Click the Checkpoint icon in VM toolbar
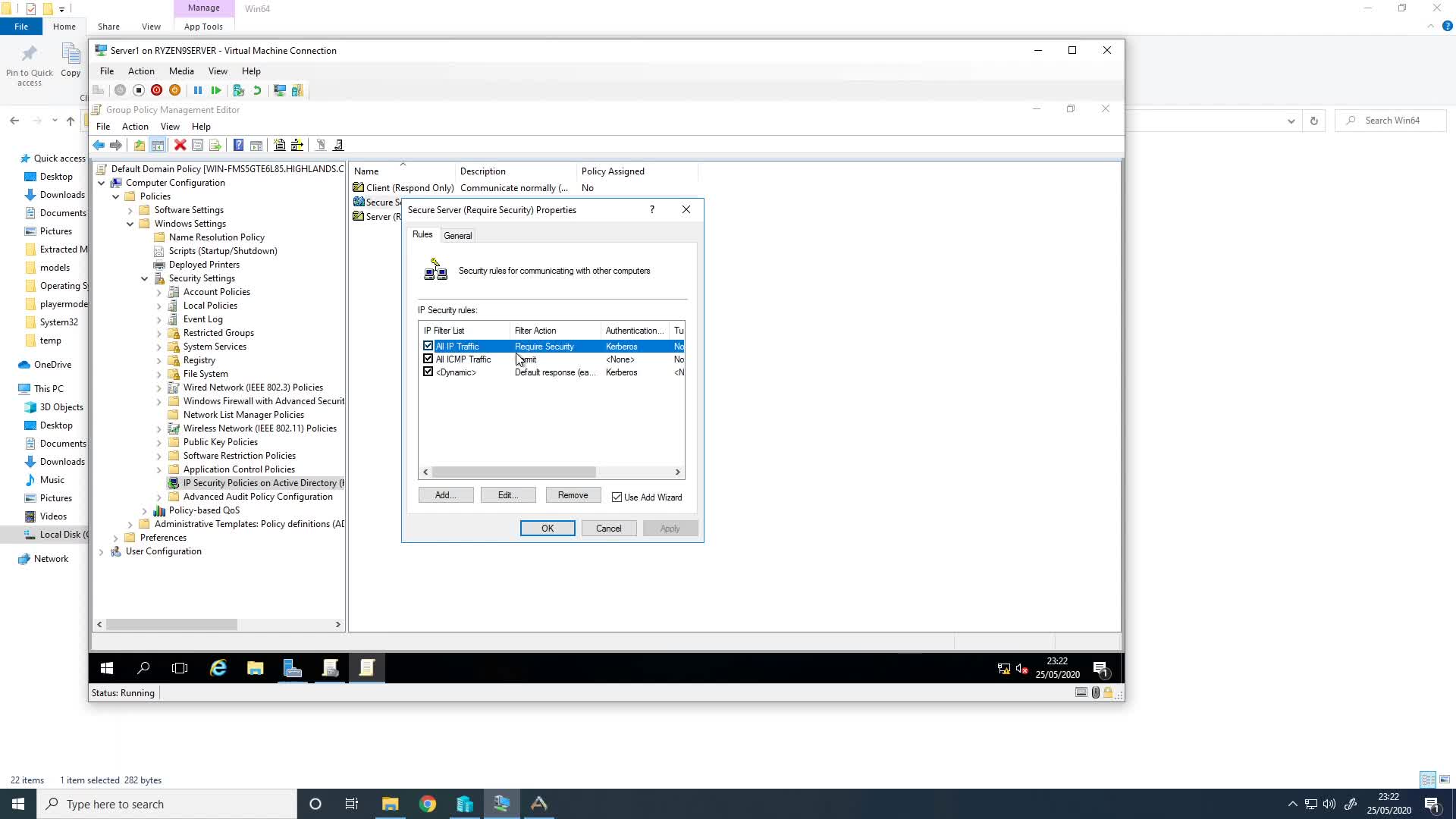Viewport: 1456px width, 819px height. point(238,90)
